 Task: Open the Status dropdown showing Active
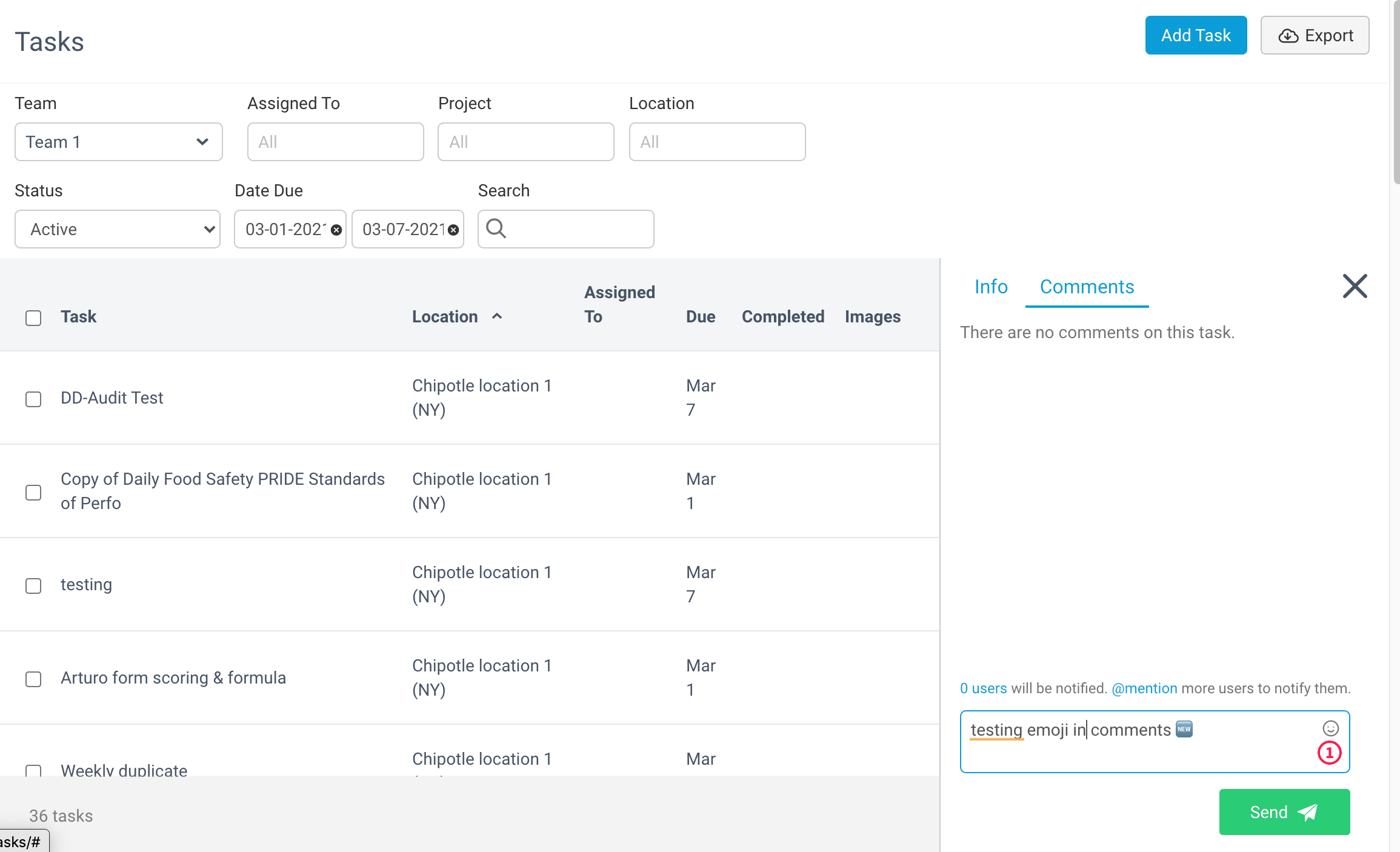pos(117,229)
